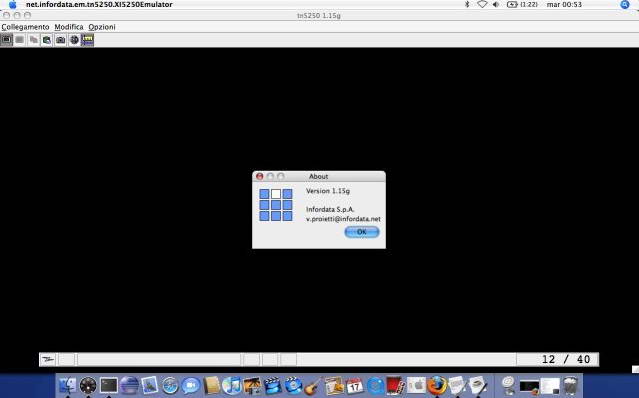Open iMovie from the Dock
639x398 pixels.
click(273, 385)
